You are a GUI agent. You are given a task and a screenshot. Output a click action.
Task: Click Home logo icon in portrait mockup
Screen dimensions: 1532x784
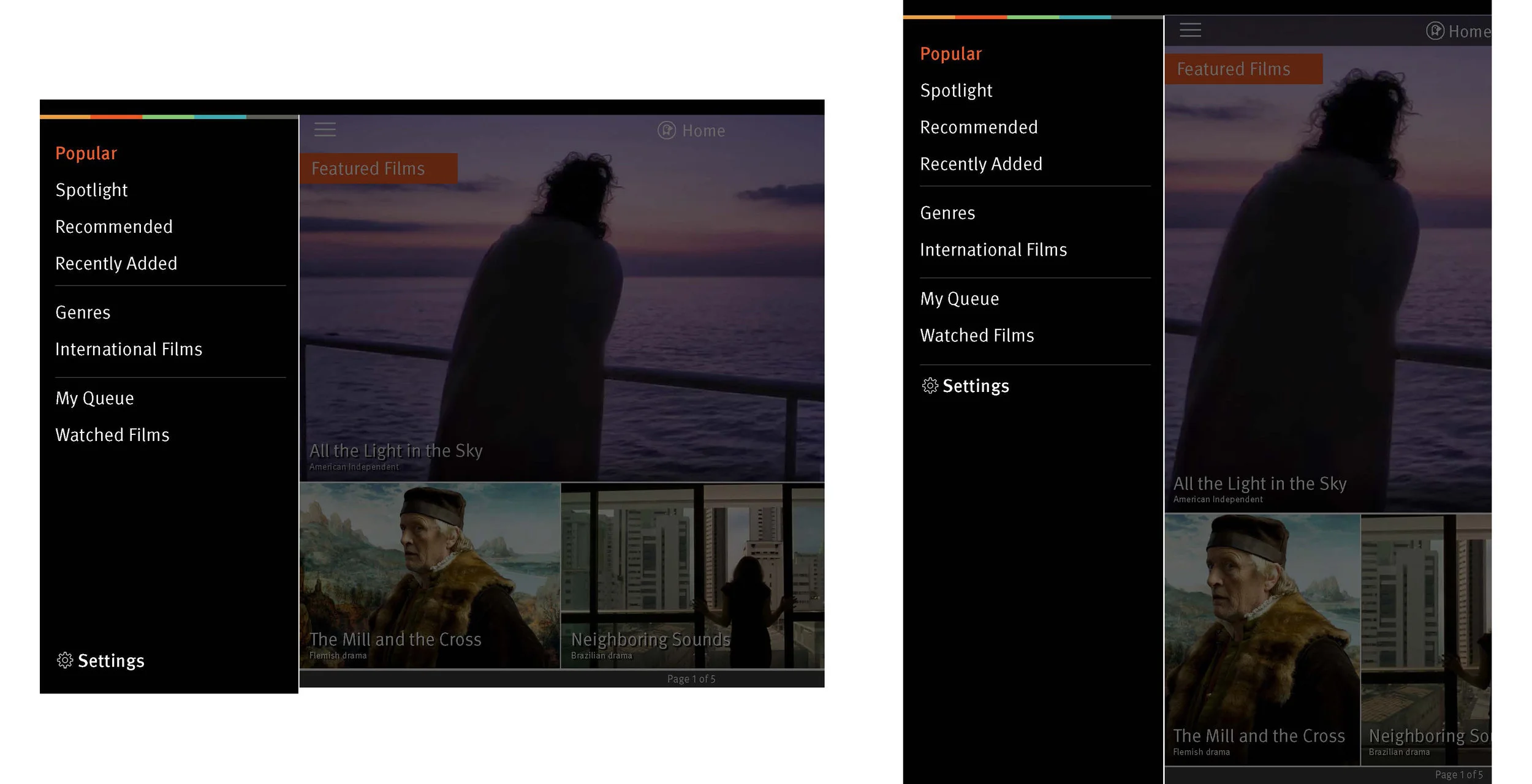coord(1435,31)
